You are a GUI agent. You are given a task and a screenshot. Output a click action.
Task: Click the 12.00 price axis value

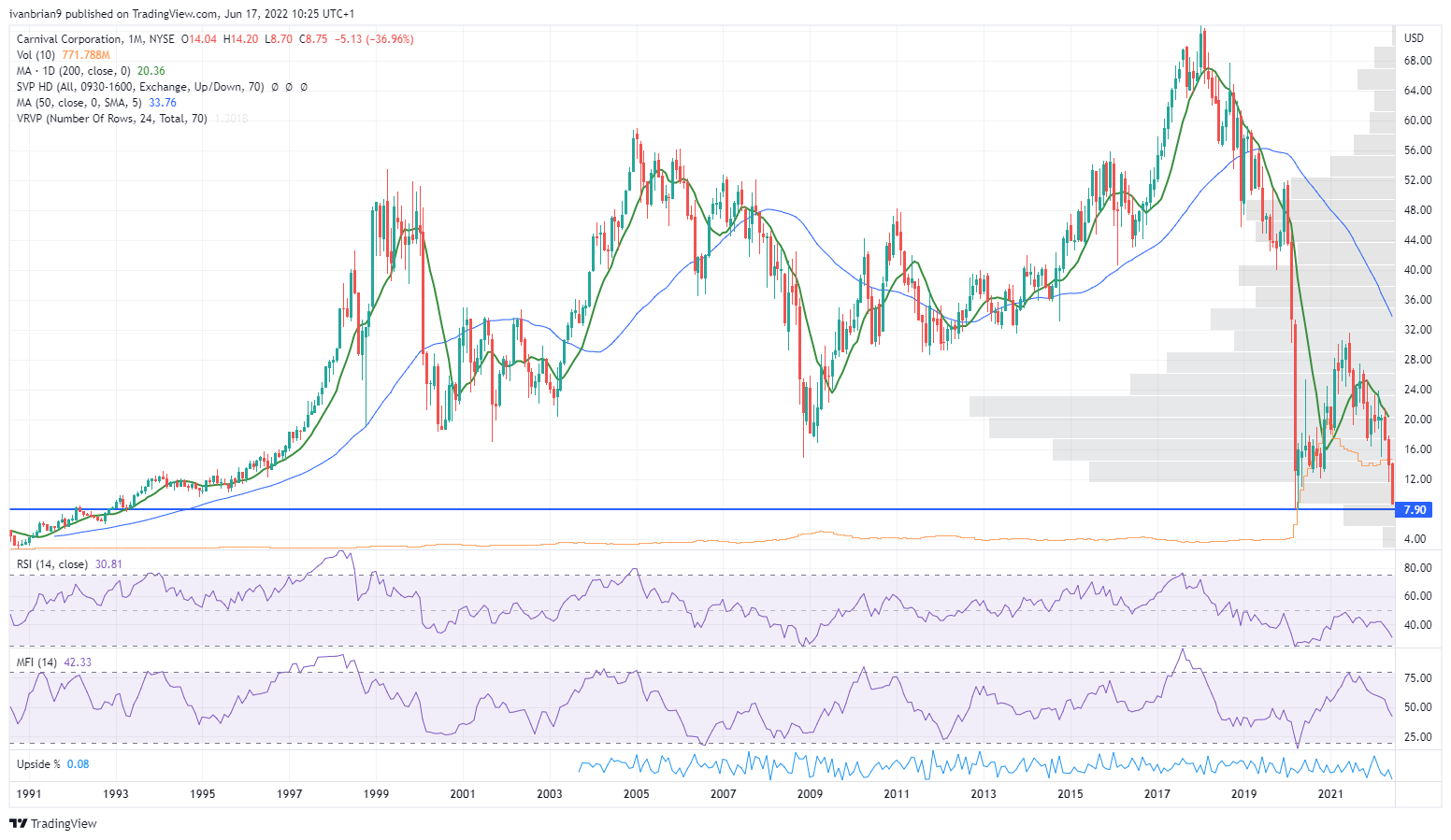[1417, 479]
